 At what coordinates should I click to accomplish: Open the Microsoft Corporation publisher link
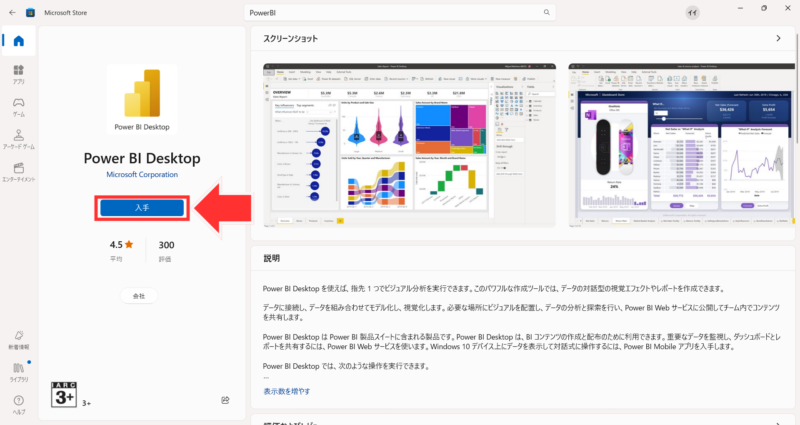(142, 174)
